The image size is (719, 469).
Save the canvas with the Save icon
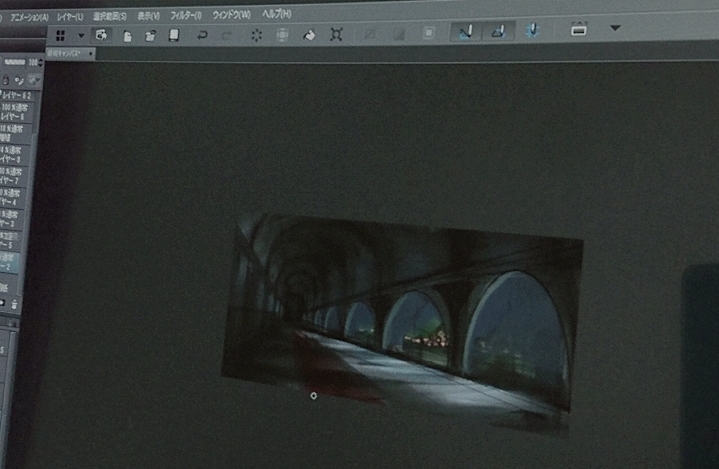coord(174,35)
